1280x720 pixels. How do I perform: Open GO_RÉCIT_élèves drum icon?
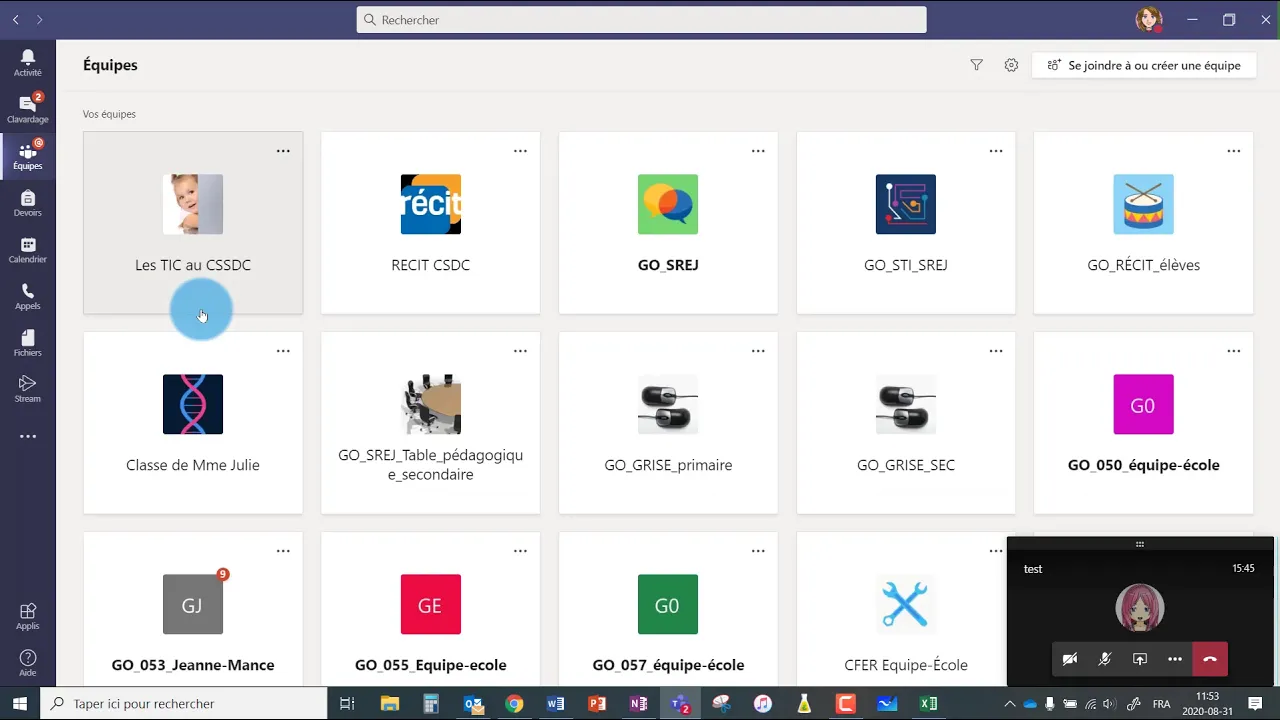(x=1143, y=204)
